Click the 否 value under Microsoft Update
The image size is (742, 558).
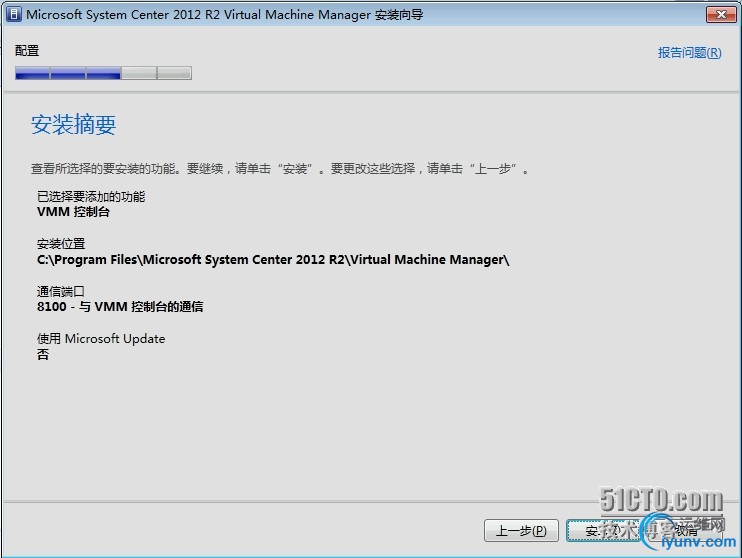pyautogui.click(x=43, y=354)
